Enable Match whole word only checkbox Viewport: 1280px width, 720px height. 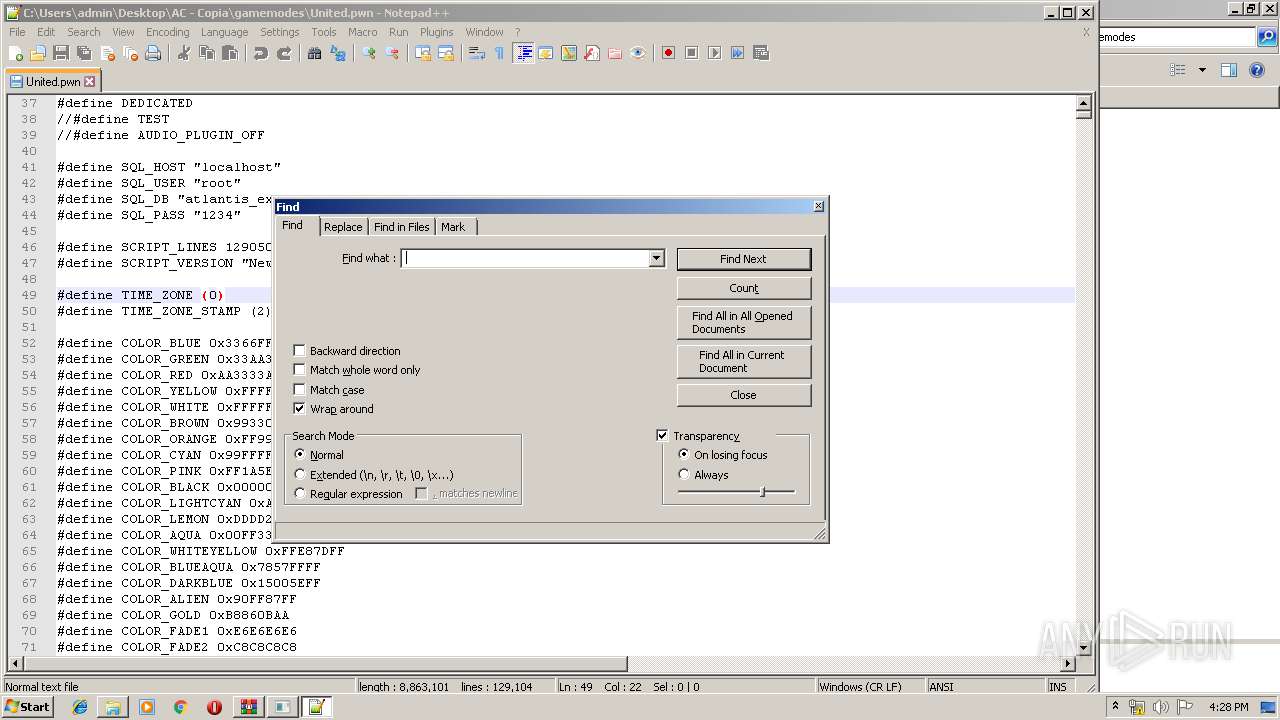[299, 370]
